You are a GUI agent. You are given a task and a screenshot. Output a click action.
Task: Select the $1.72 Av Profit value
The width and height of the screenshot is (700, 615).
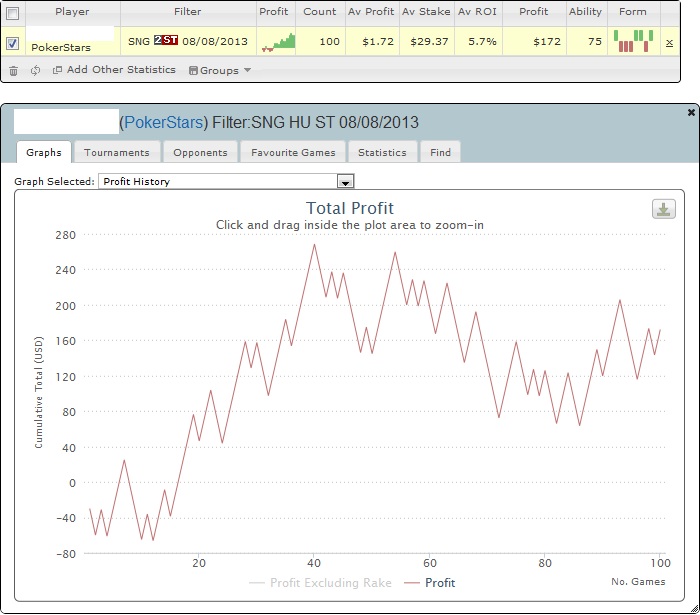coord(378,42)
